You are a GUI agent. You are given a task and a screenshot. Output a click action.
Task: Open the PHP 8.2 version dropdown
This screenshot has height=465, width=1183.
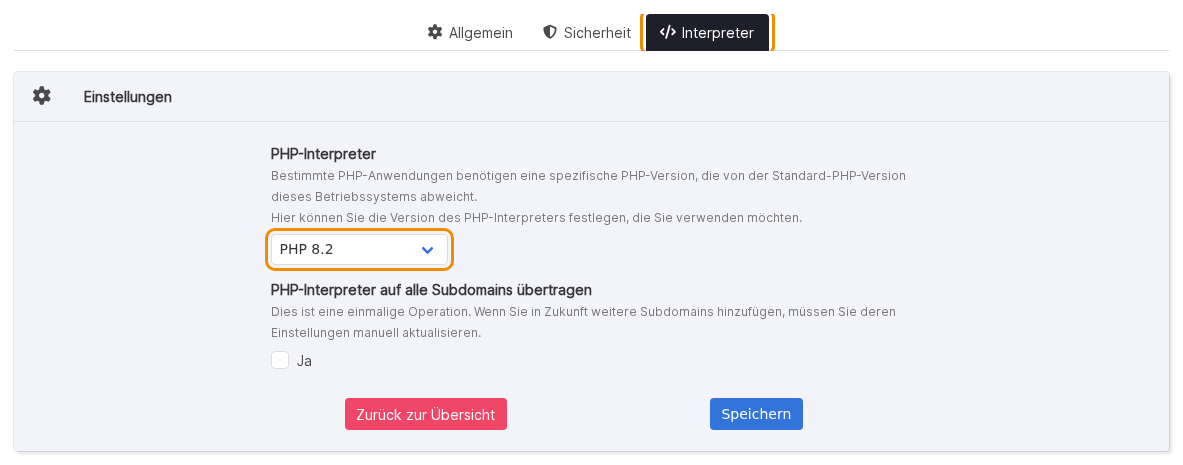click(359, 249)
